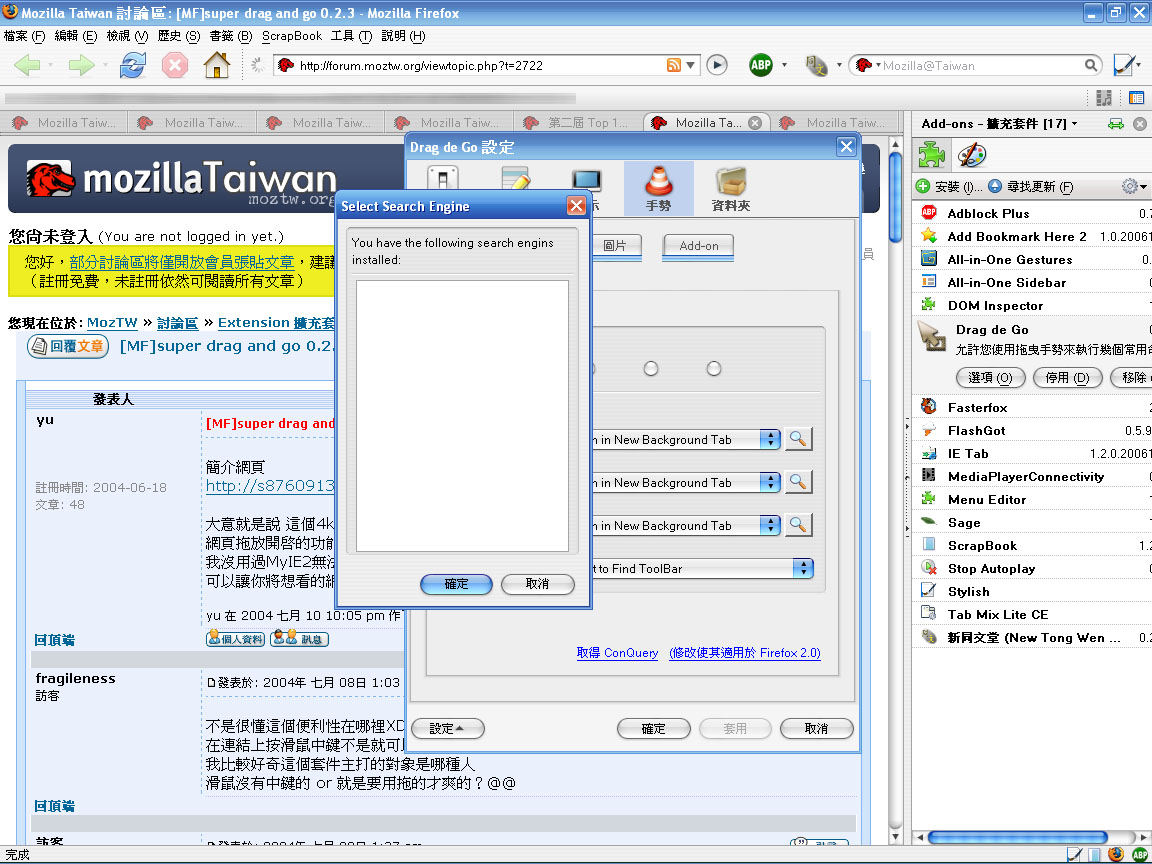Click the Go arrow next to address bar

tap(717, 65)
